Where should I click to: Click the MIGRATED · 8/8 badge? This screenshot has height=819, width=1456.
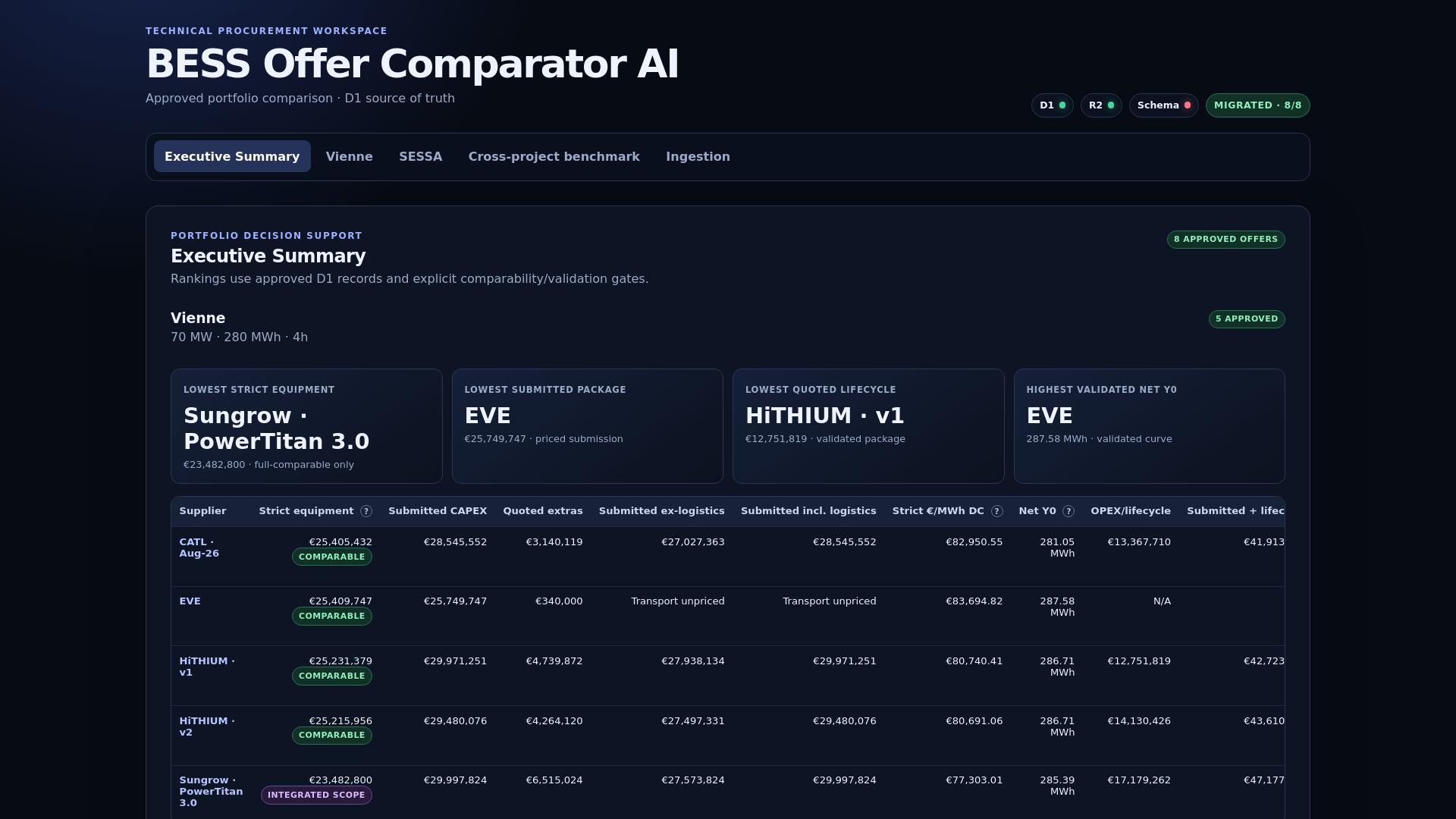coord(1258,105)
